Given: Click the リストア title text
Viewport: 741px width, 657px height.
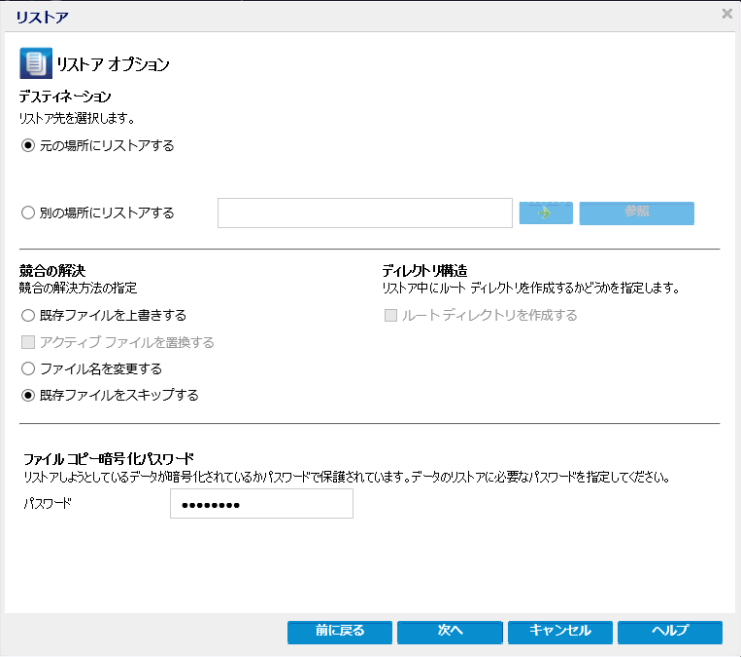Looking at the screenshot, I should point(42,17).
